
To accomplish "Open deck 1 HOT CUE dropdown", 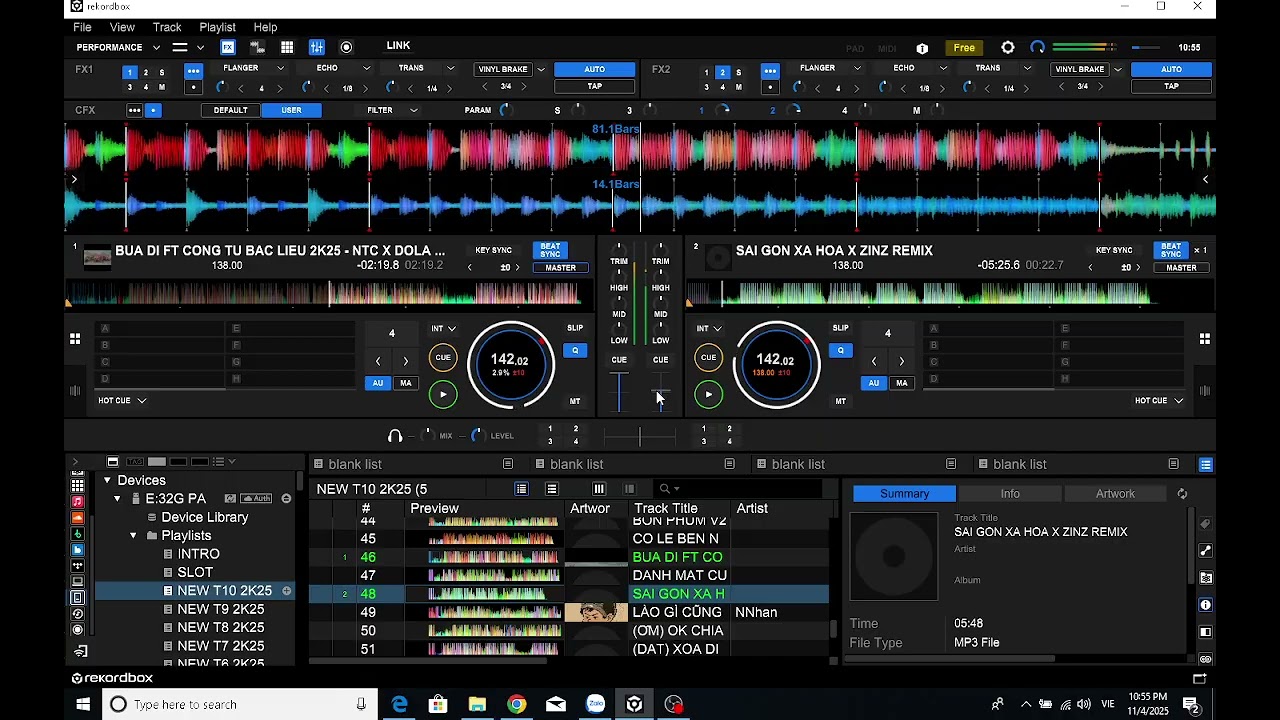I will (122, 401).
